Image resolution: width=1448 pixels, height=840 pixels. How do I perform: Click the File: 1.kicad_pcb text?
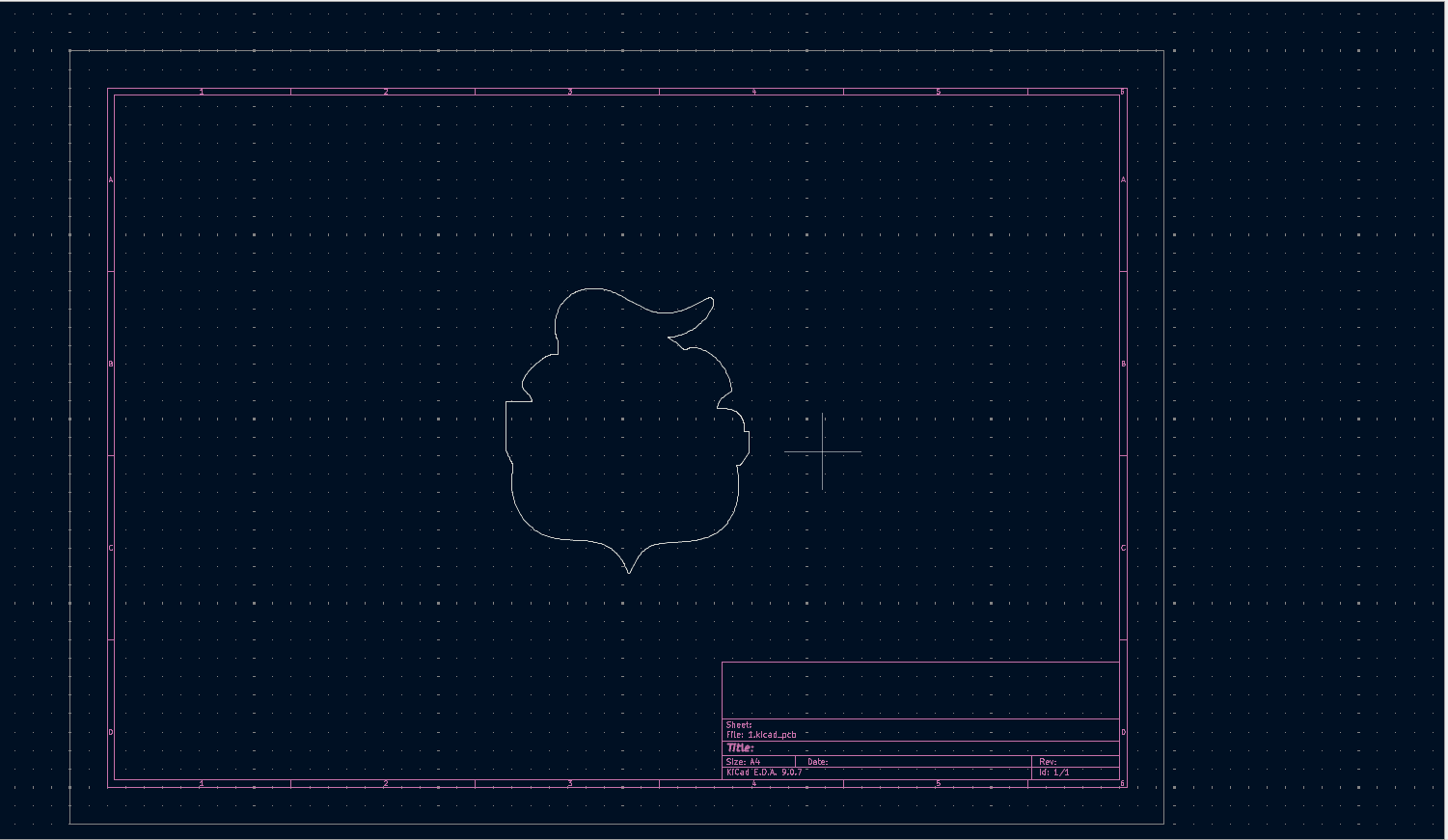tap(762, 733)
